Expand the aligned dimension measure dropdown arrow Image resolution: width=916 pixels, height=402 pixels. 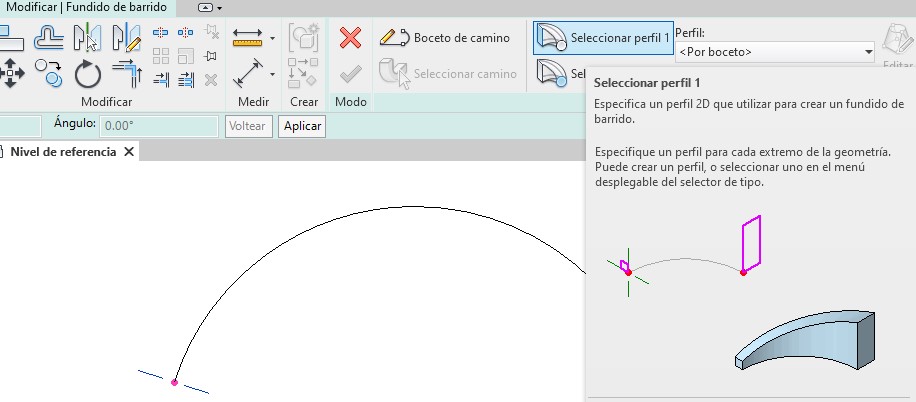coord(273,39)
